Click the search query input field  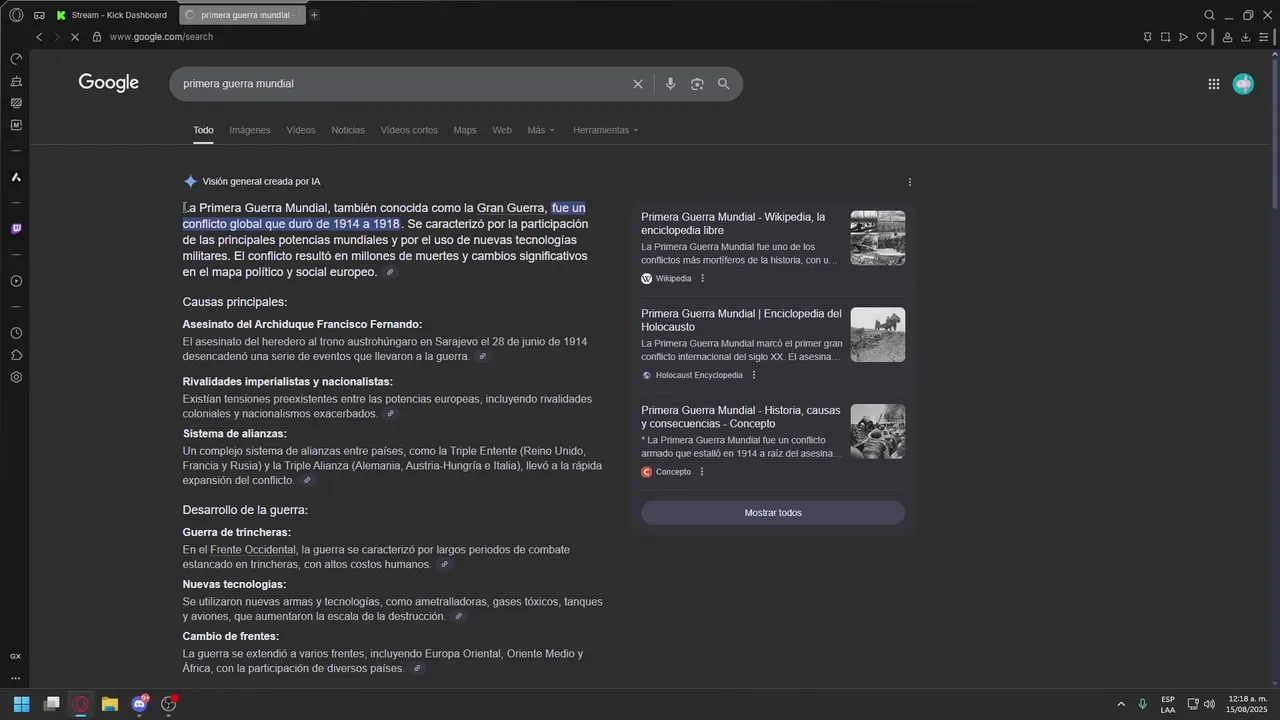(x=400, y=84)
